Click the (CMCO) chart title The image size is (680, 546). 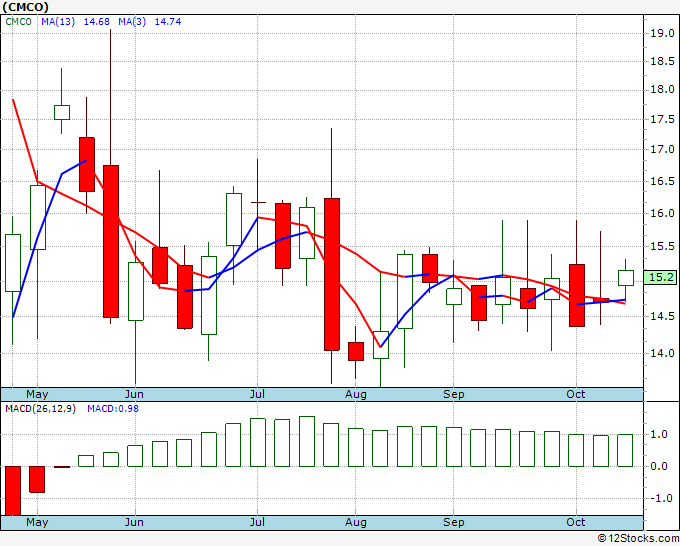coord(26,7)
